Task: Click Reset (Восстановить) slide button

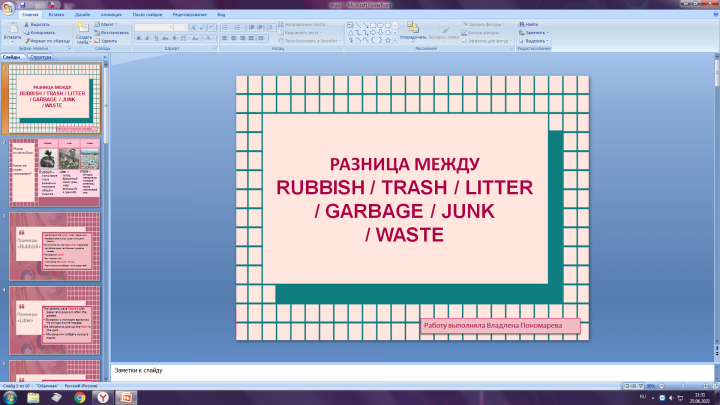Action: tap(112, 33)
